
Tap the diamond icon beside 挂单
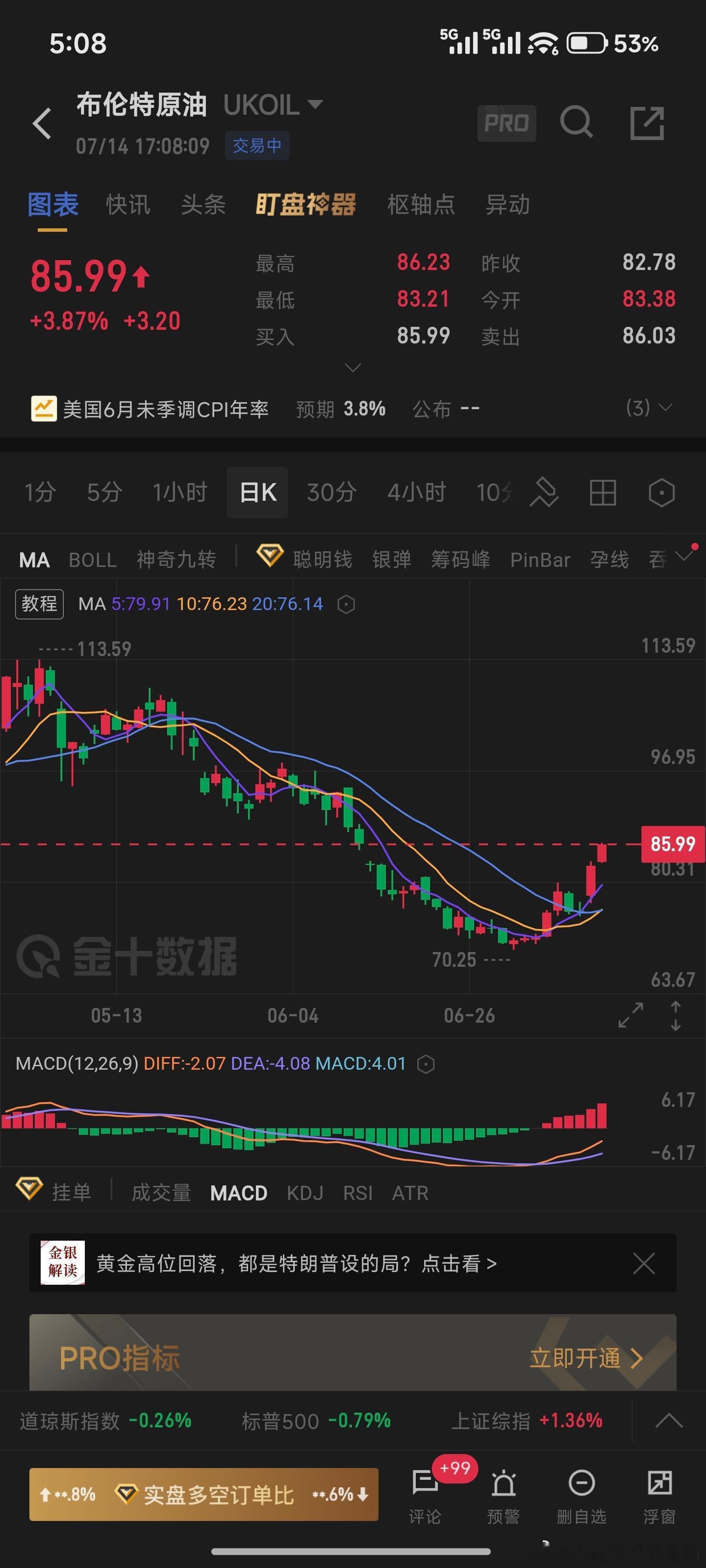[28, 1189]
